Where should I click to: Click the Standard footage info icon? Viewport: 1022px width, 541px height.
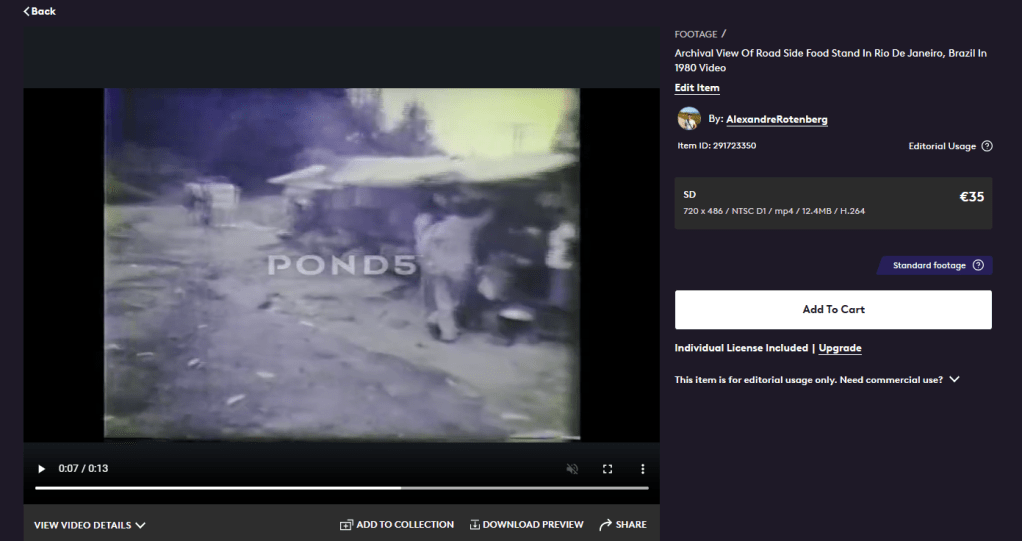[978, 266]
